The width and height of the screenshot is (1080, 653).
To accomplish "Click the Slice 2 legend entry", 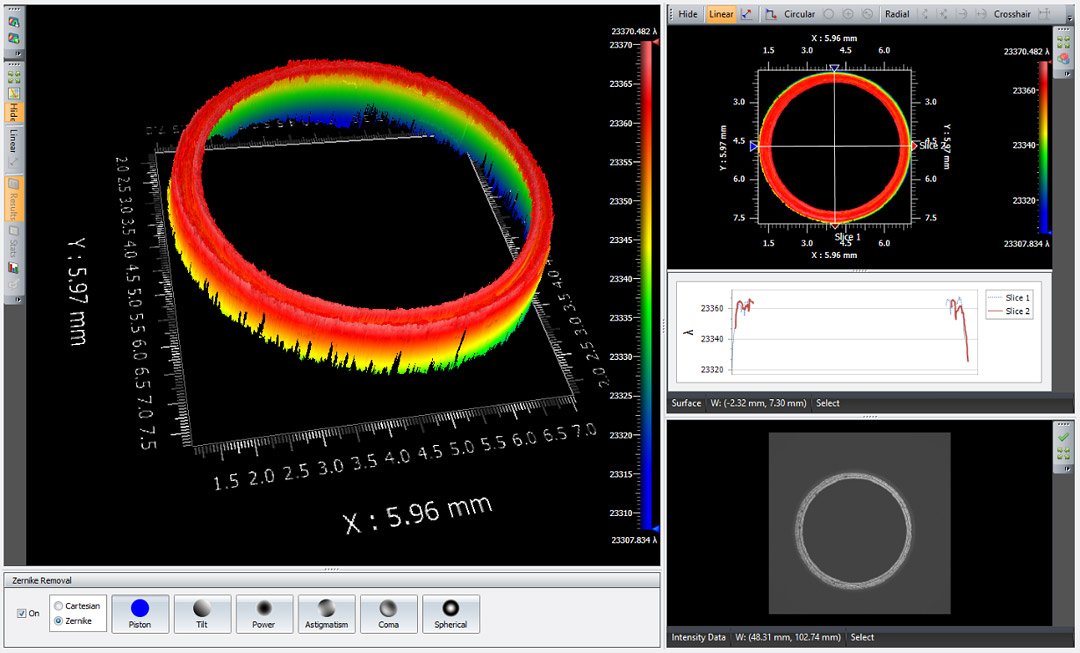I will click(x=1008, y=312).
